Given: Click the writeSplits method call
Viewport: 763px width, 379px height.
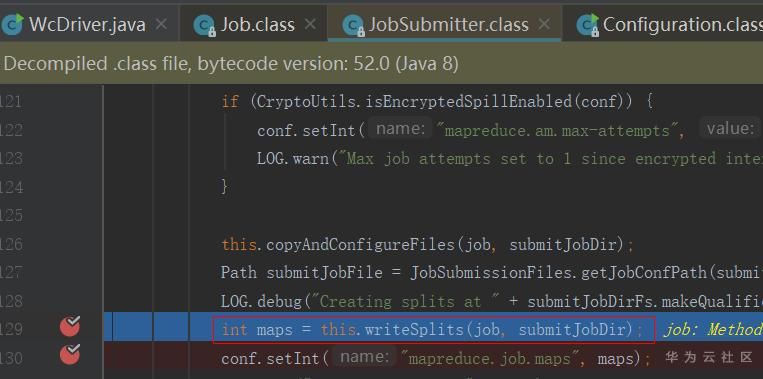Looking at the screenshot, I should [414, 330].
